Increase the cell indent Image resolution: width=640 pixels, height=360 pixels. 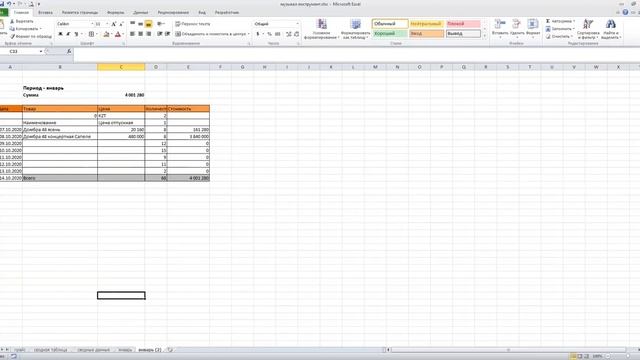pyautogui.click(x=167, y=34)
